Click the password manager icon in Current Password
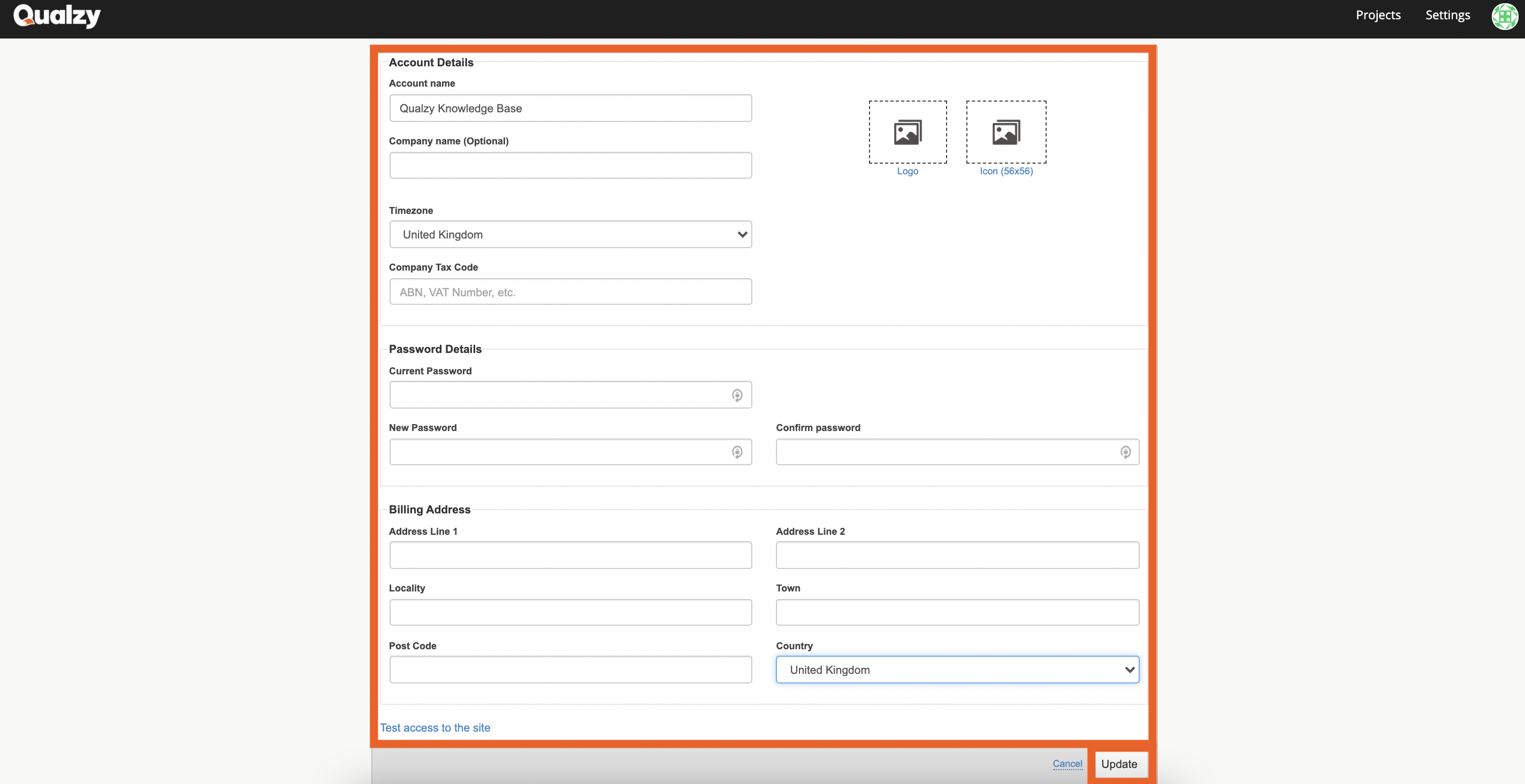Image resolution: width=1525 pixels, height=784 pixels. [736, 395]
